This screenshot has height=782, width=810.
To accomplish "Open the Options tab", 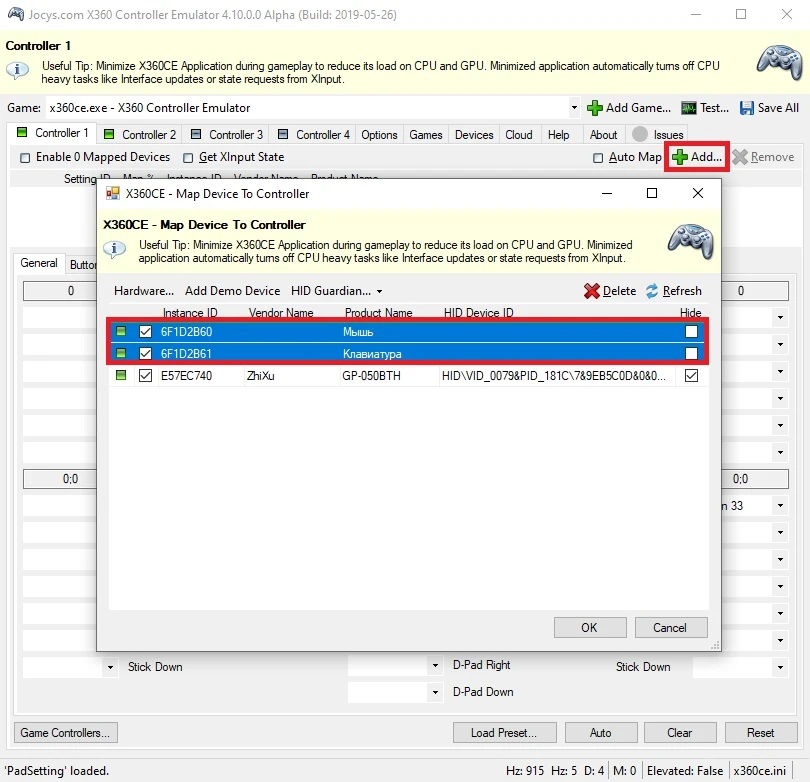I will click(x=379, y=135).
